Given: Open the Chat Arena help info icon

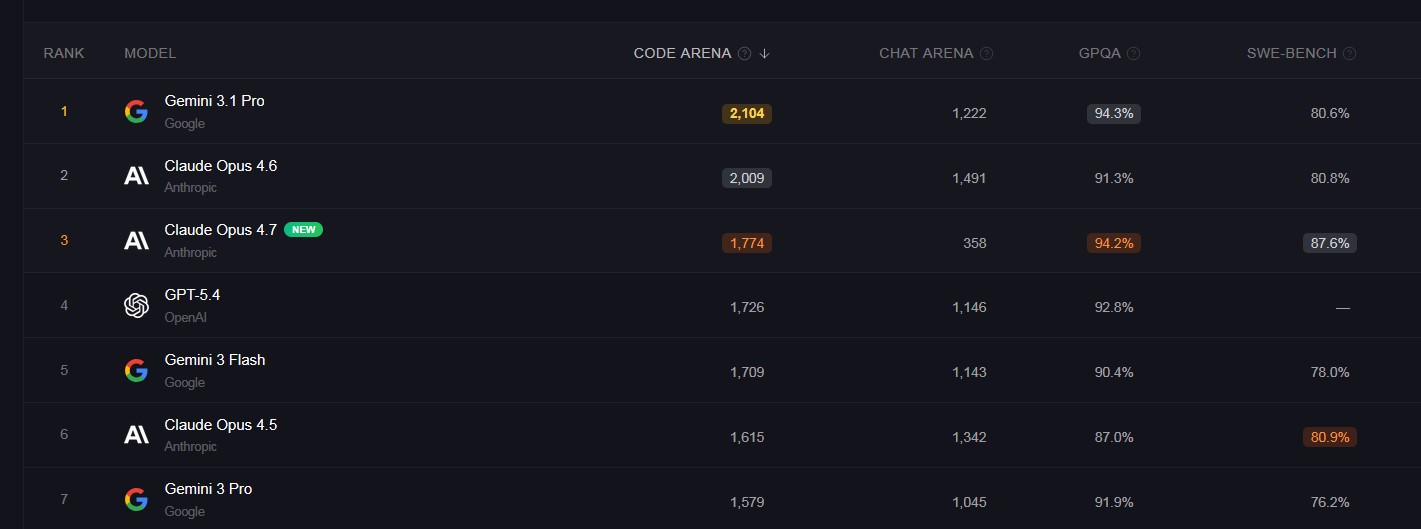Looking at the screenshot, I should click(x=987, y=54).
